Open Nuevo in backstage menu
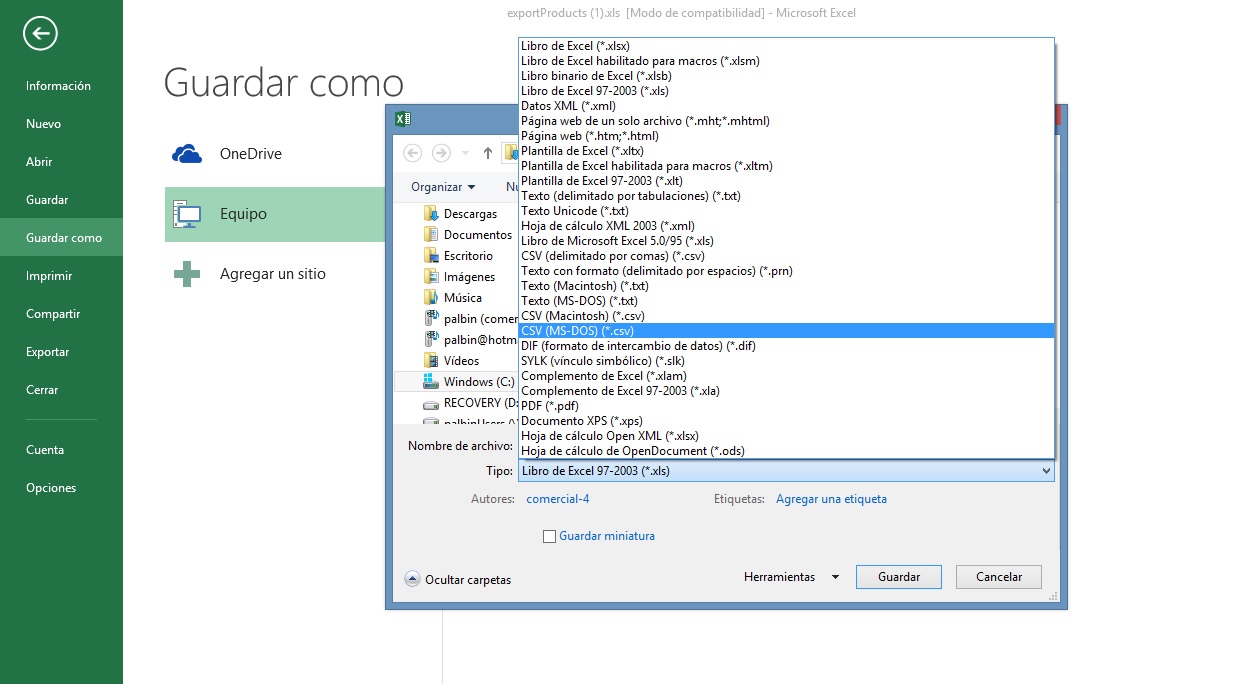Screen dimensions: 1250x684 point(61,124)
